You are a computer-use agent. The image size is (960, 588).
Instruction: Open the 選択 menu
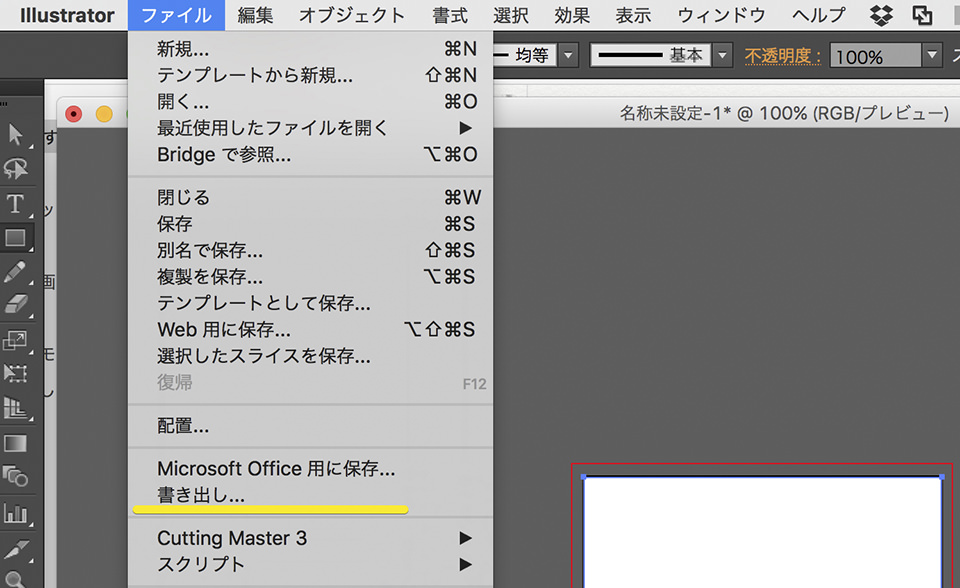pos(511,15)
